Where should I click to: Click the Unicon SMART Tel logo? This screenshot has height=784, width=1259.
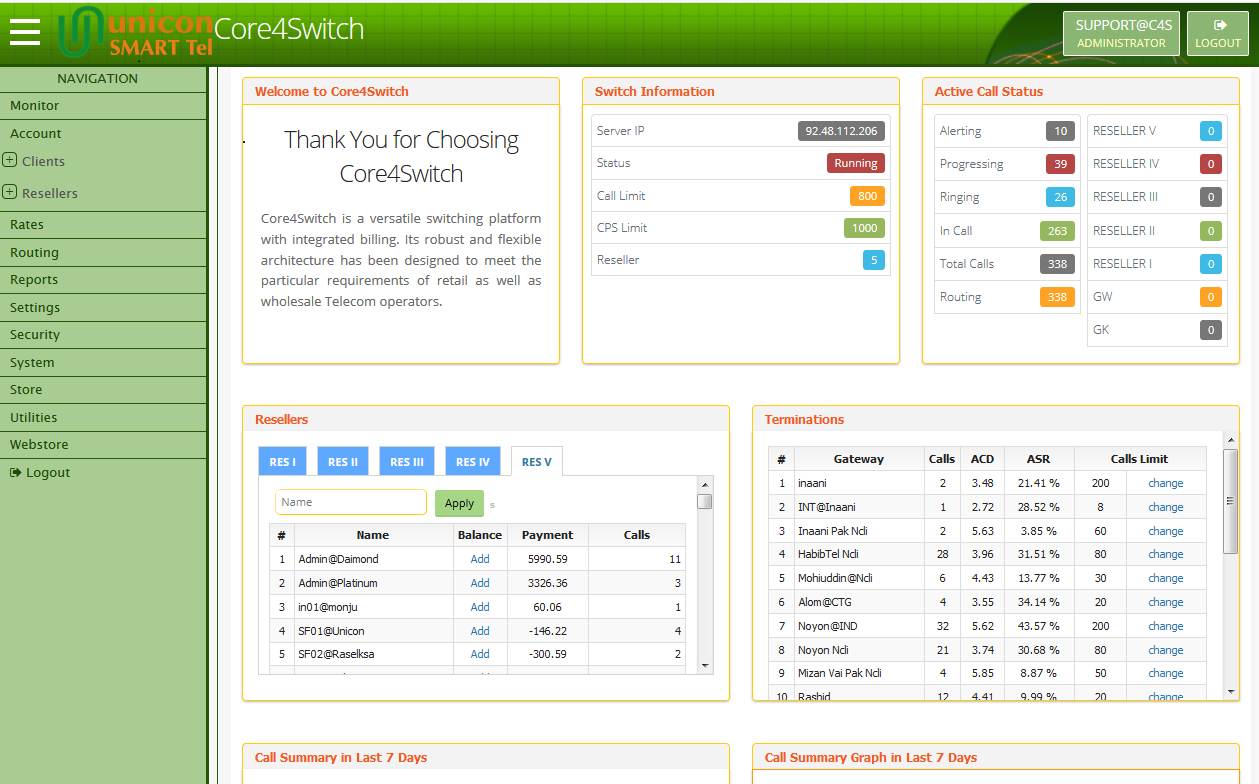pyautogui.click(x=134, y=33)
